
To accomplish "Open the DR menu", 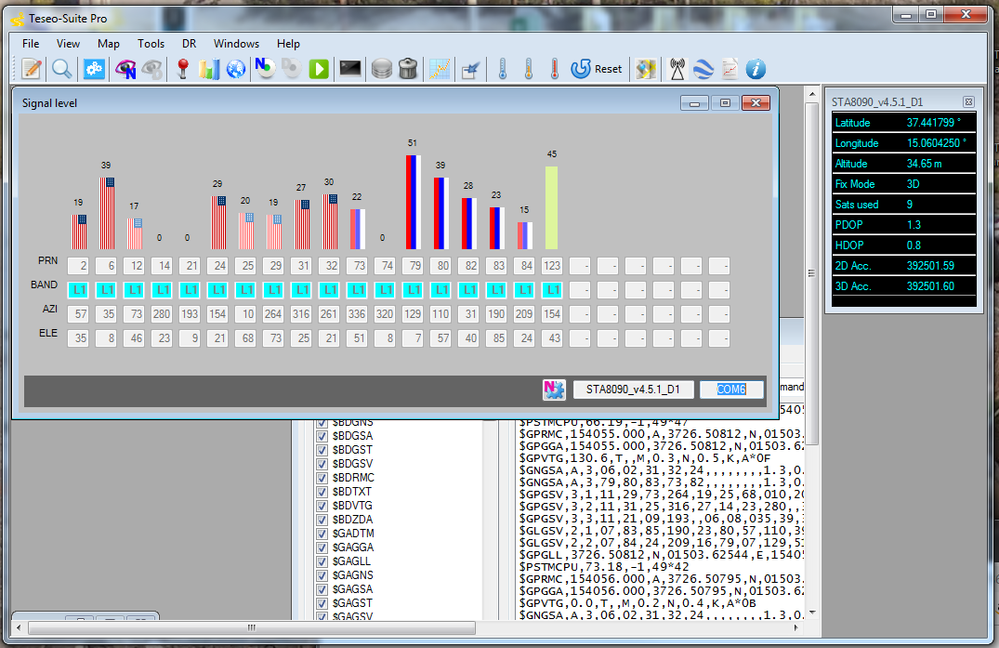I will point(189,43).
